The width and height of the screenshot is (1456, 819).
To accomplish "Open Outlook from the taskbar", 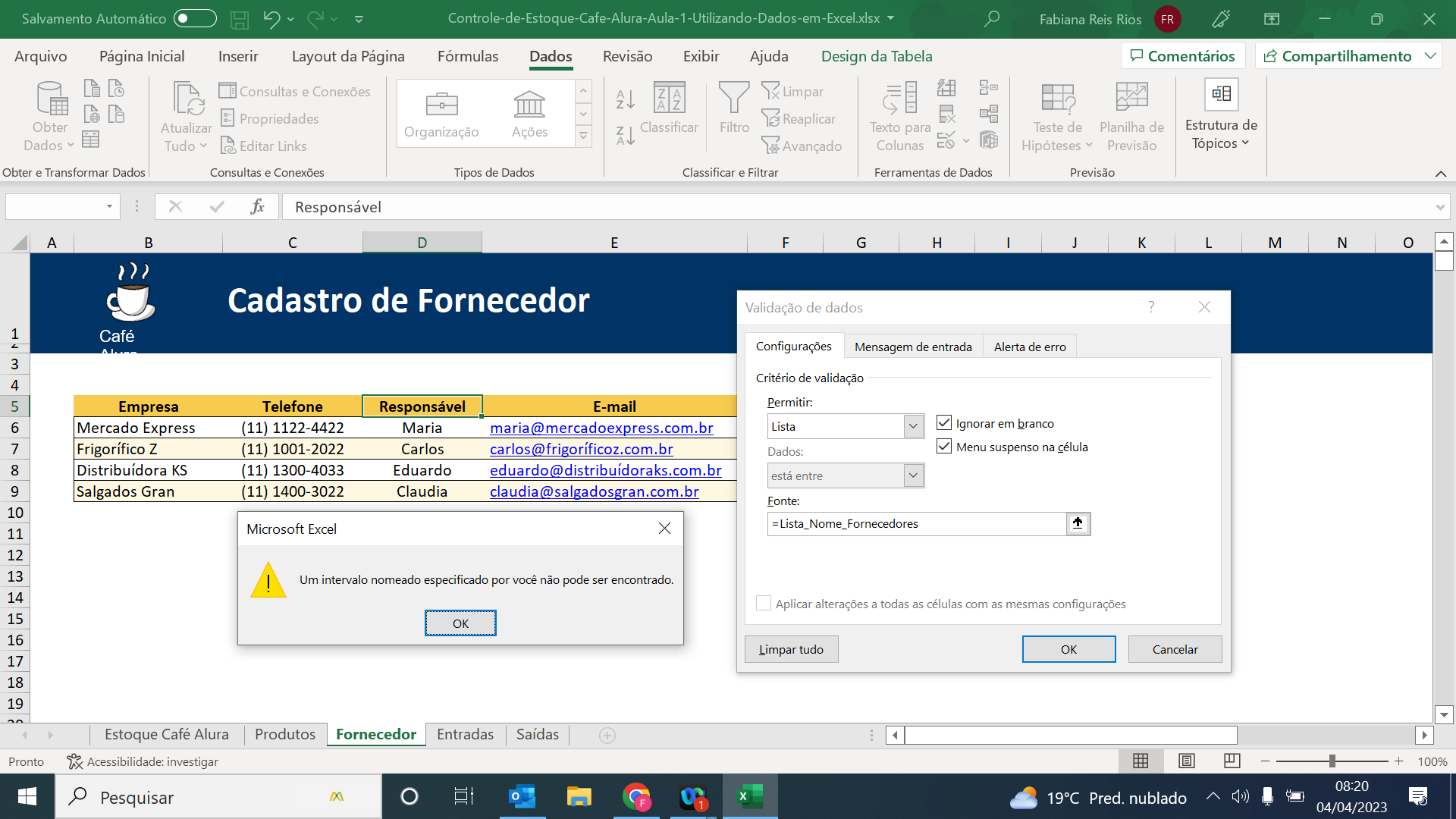I will [522, 796].
